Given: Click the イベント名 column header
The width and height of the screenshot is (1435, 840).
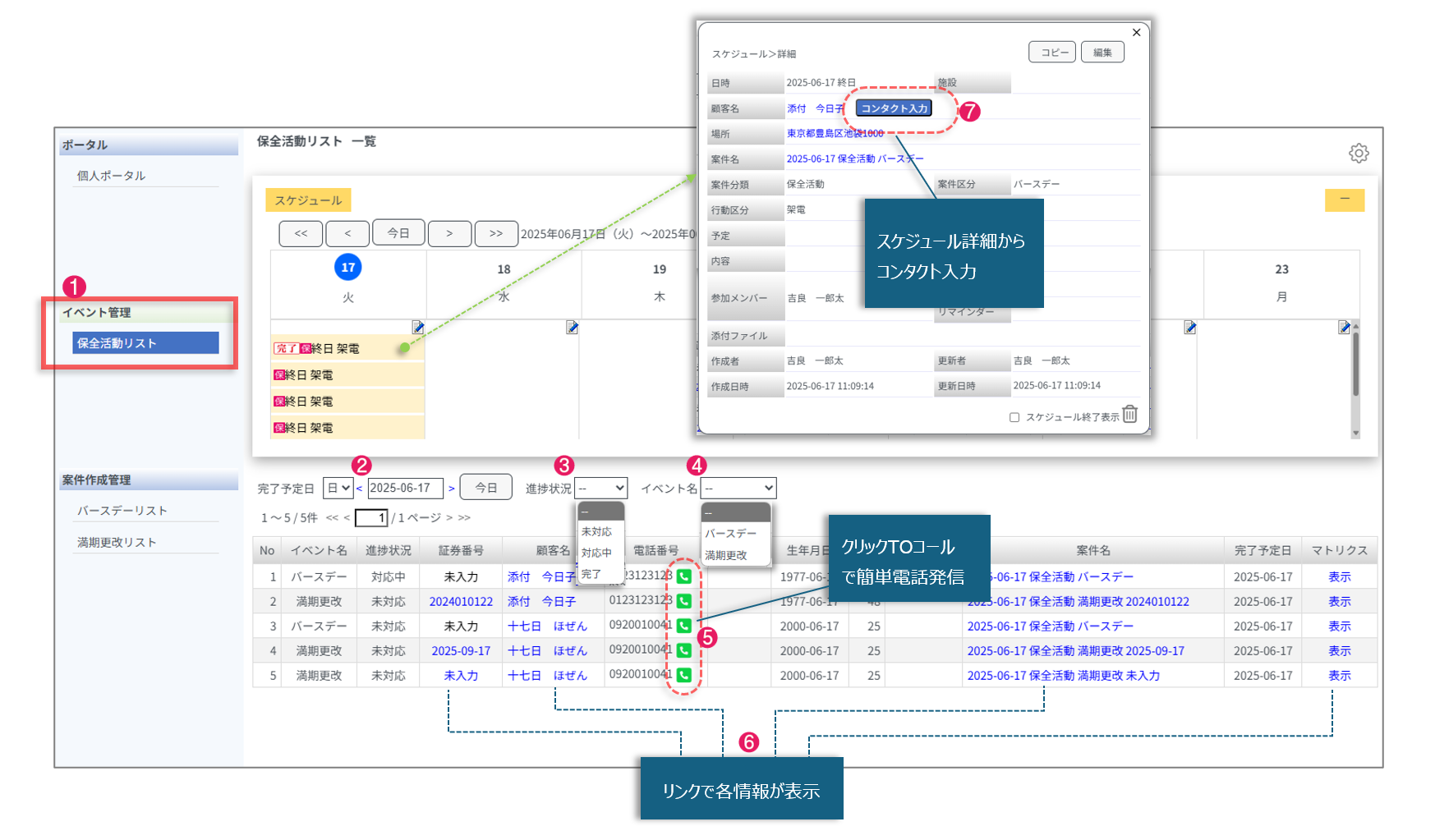Looking at the screenshot, I should (319, 550).
